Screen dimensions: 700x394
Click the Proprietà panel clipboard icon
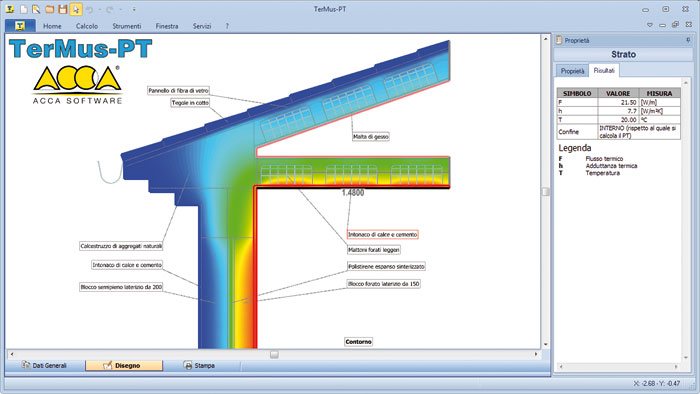[x=558, y=40]
